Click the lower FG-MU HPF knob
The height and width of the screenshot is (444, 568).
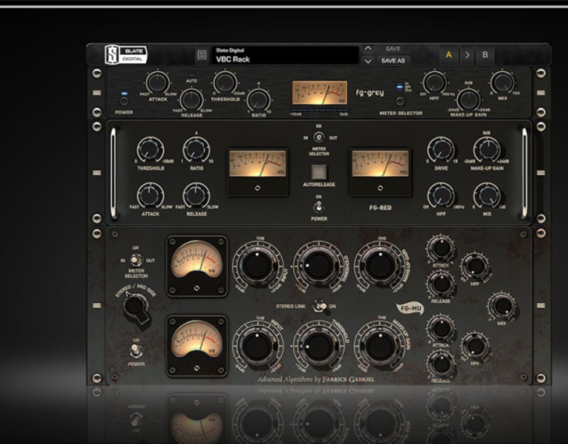pos(475,347)
